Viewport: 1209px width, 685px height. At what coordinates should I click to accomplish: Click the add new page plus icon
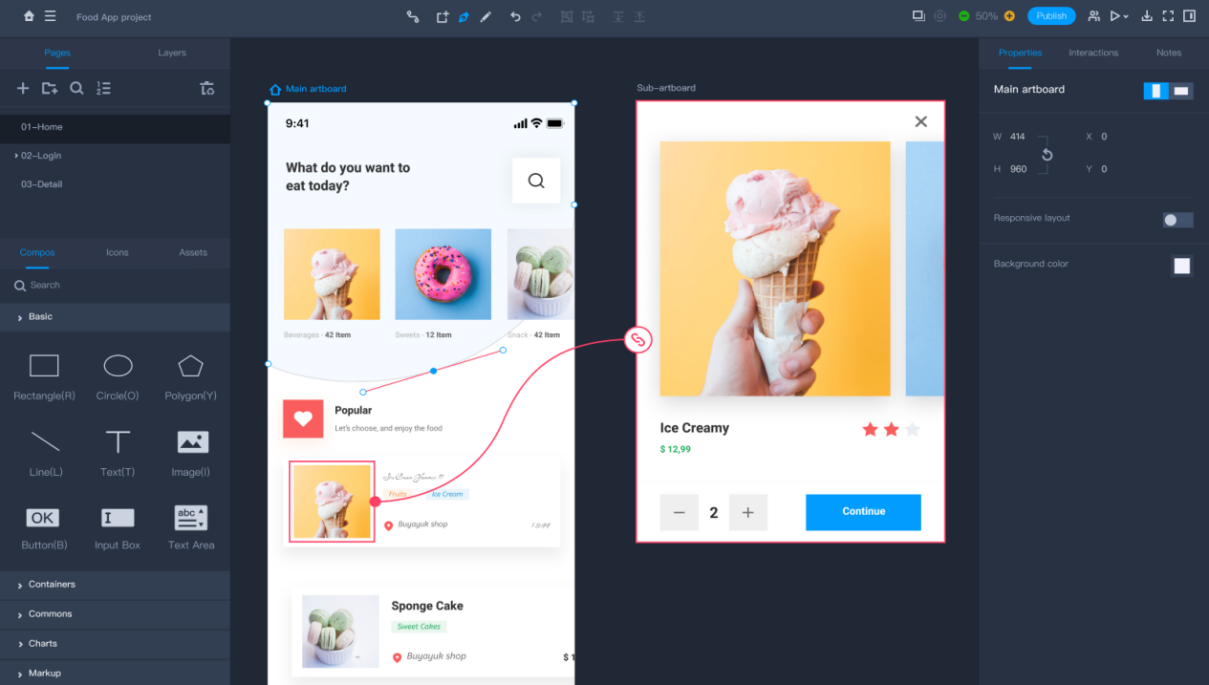[23, 88]
